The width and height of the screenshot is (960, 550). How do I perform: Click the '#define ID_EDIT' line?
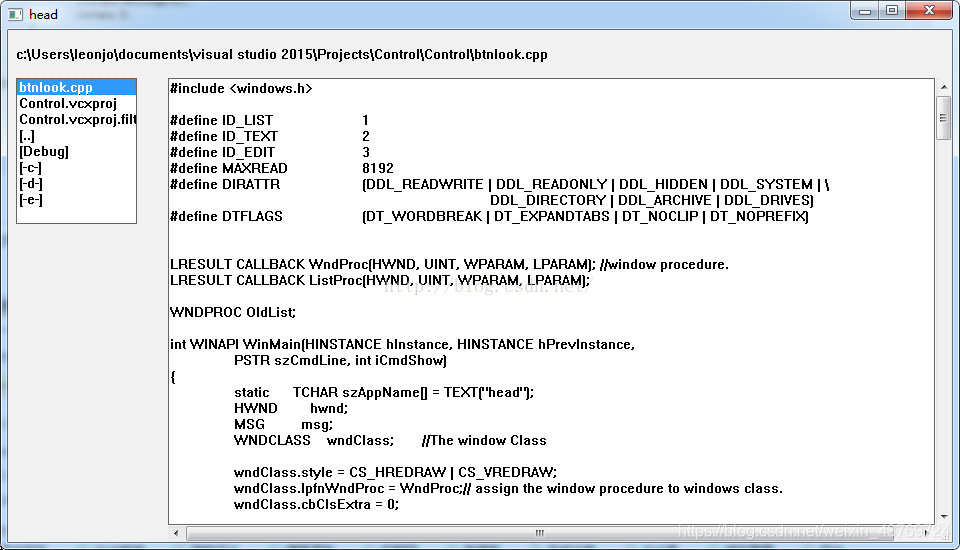coord(269,152)
